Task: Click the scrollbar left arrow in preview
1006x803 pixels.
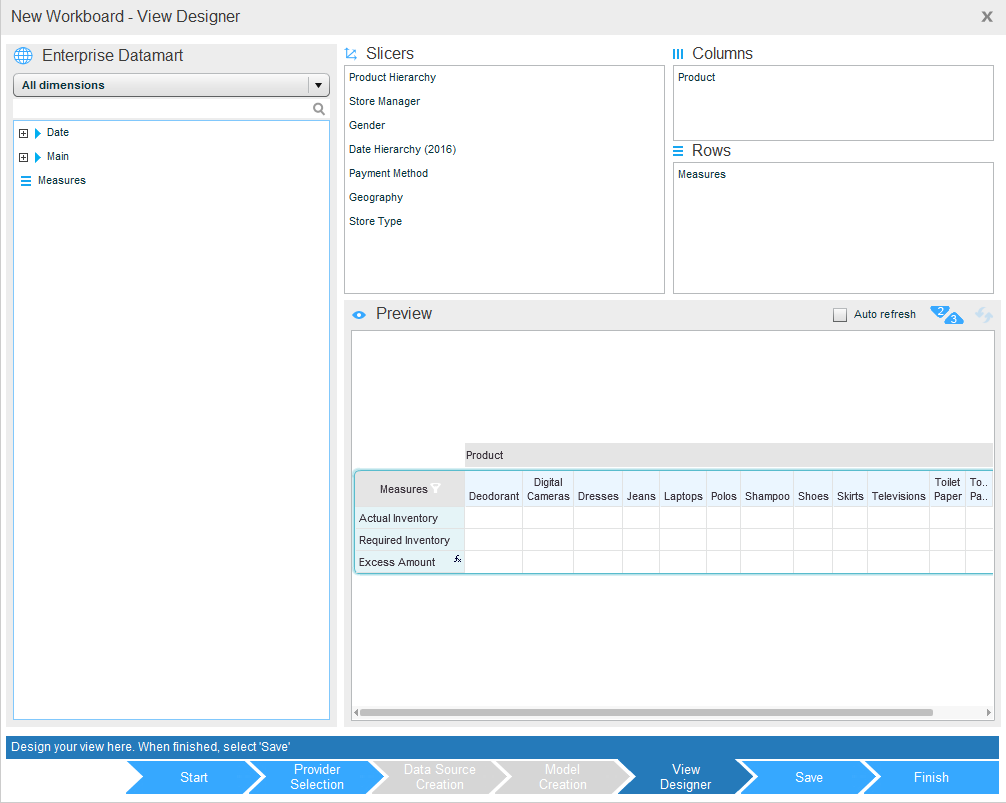Action: tap(356, 713)
